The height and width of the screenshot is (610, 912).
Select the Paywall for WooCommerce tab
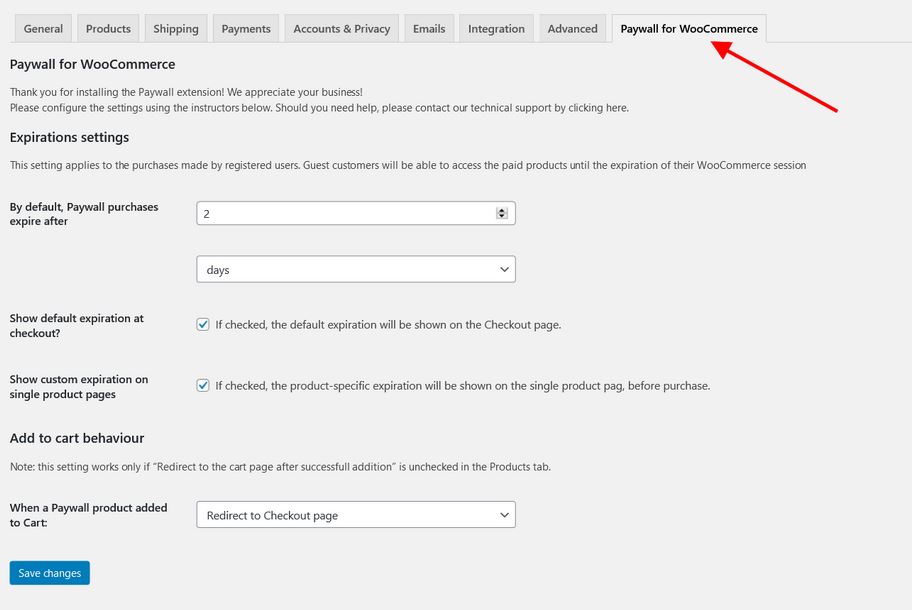(689, 28)
